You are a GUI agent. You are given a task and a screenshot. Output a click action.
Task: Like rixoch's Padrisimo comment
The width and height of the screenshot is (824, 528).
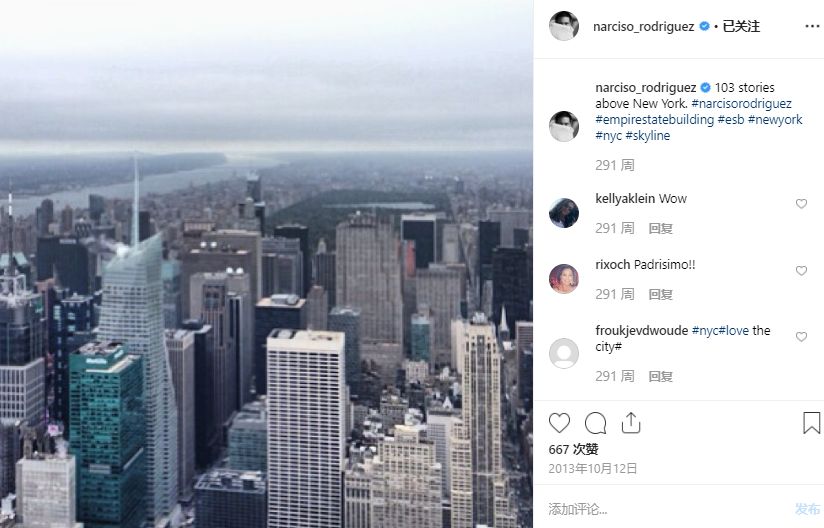[x=801, y=271]
